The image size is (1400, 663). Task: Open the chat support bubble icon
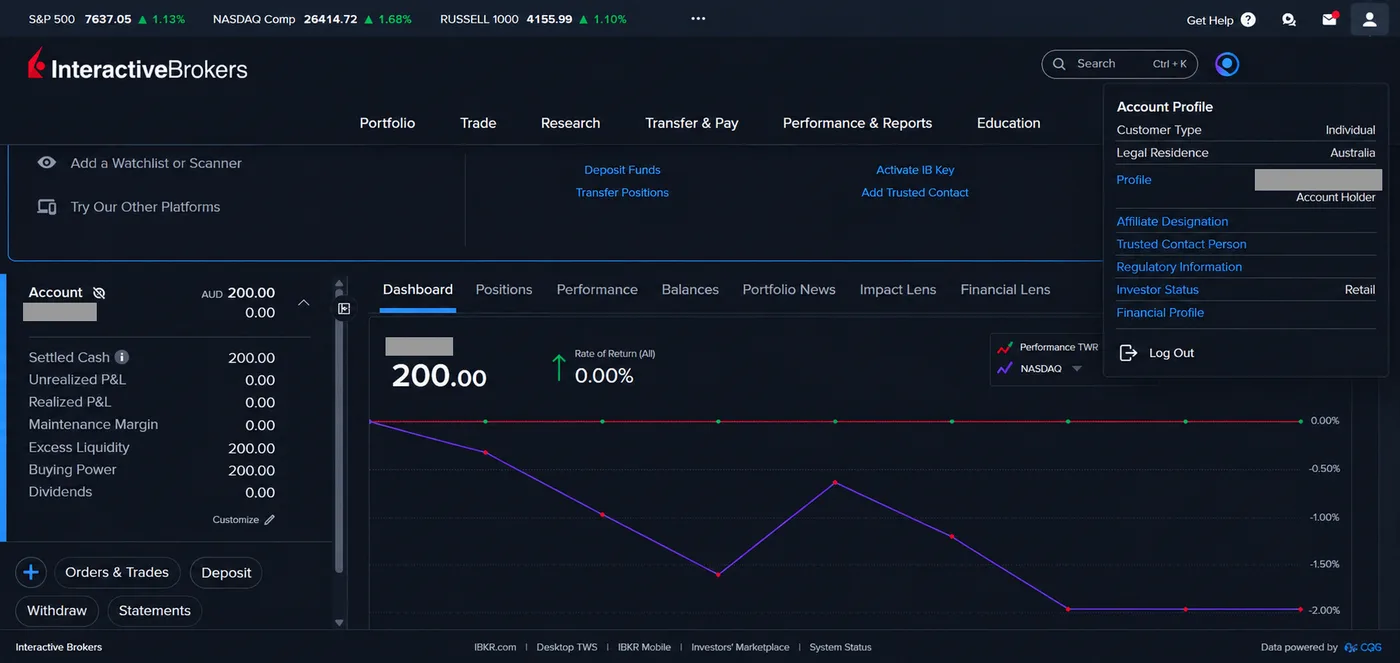pyautogui.click(x=1289, y=20)
